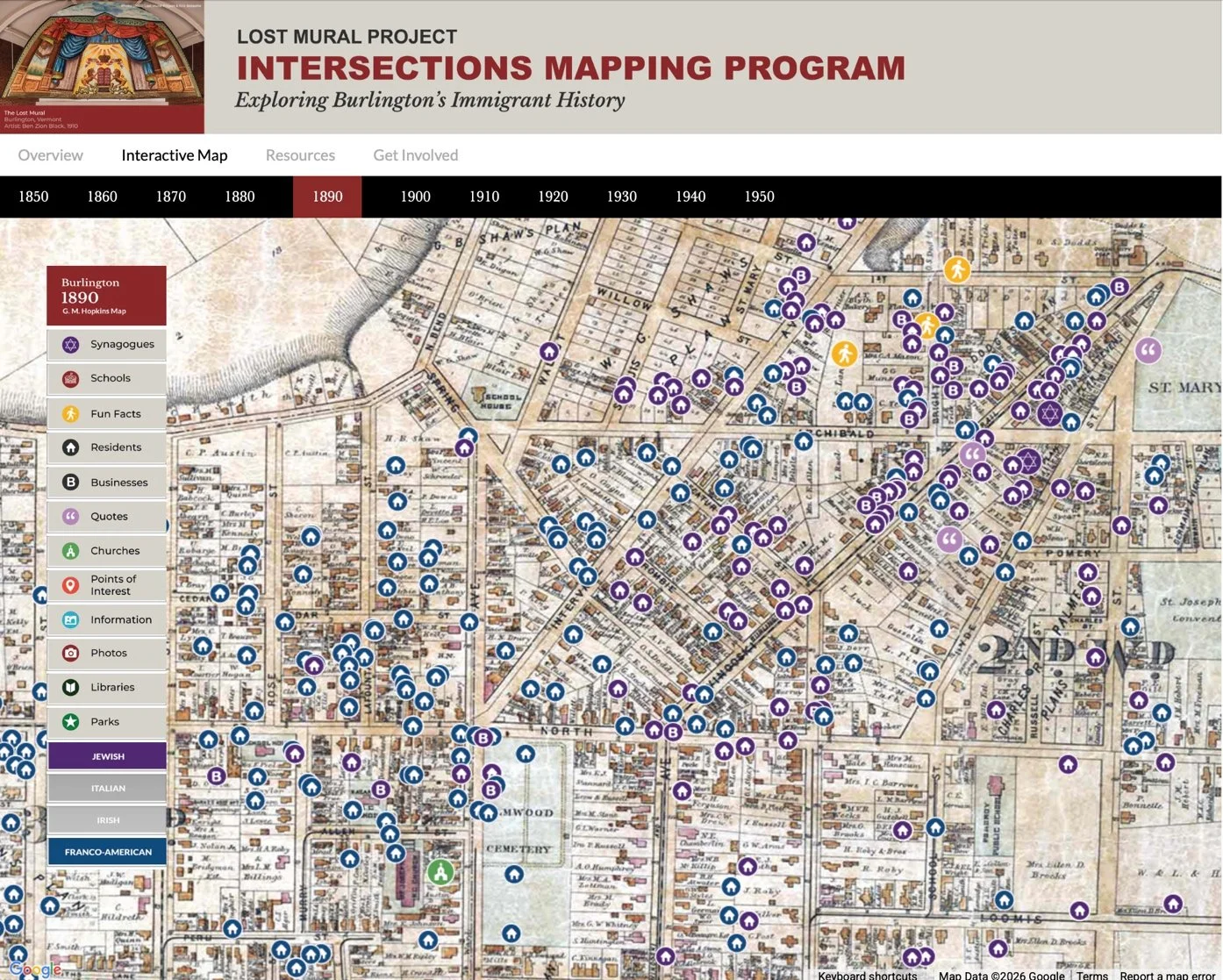Viewport: 1223px width, 980px height.
Task: Click the Schools icon in the legend
Action: click(x=71, y=379)
